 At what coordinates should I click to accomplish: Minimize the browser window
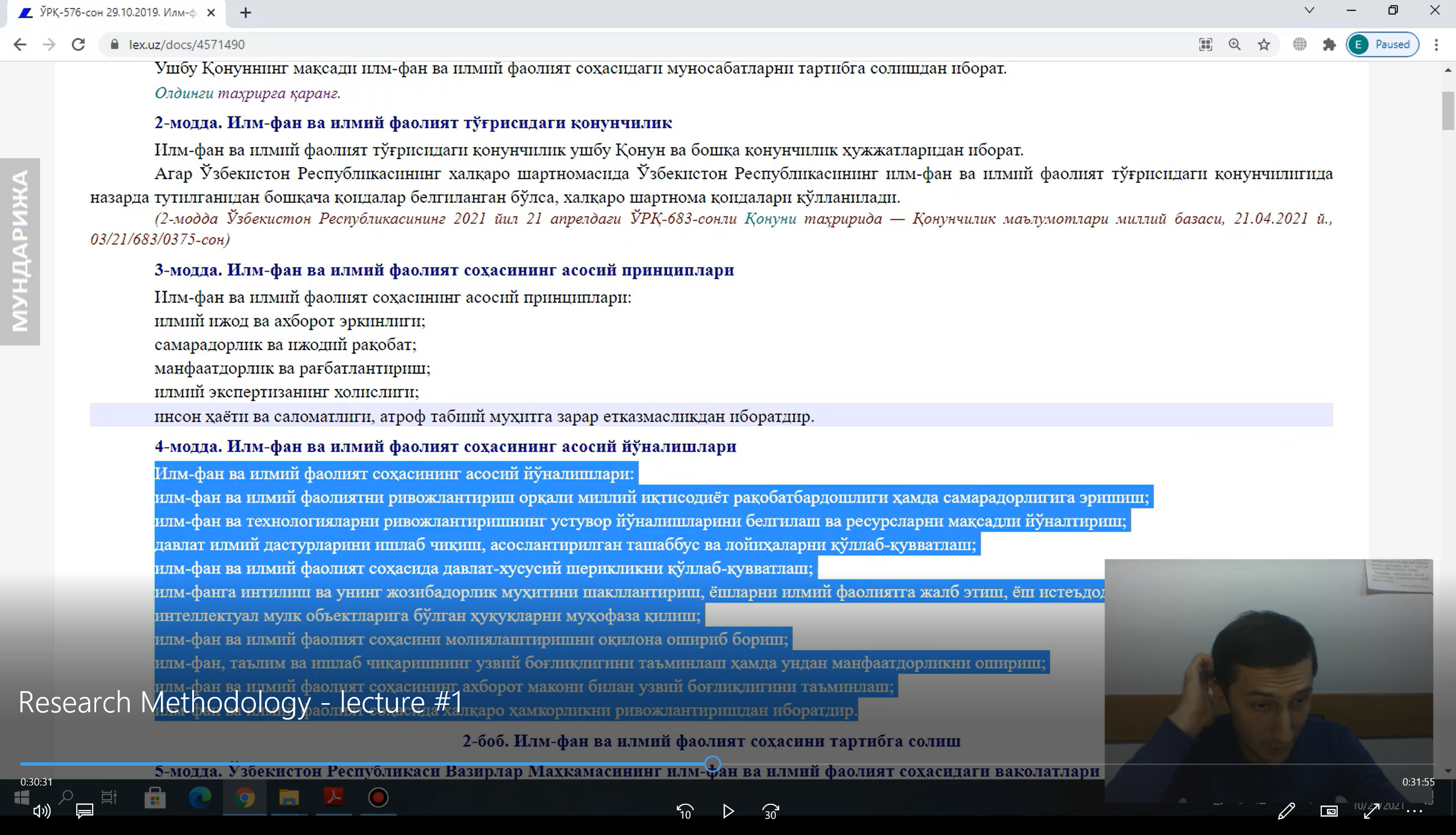pos(1351,10)
